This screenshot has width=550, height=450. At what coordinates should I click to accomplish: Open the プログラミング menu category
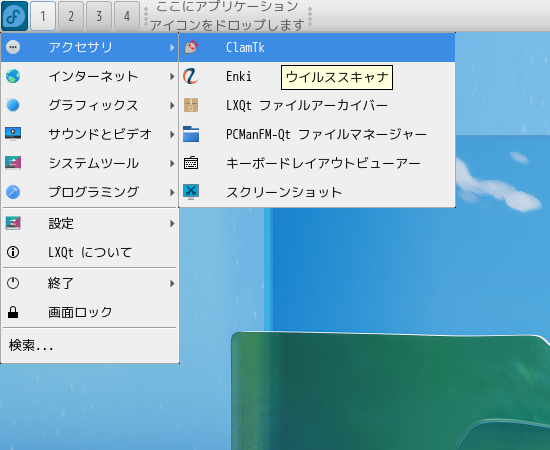(x=90, y=192)
